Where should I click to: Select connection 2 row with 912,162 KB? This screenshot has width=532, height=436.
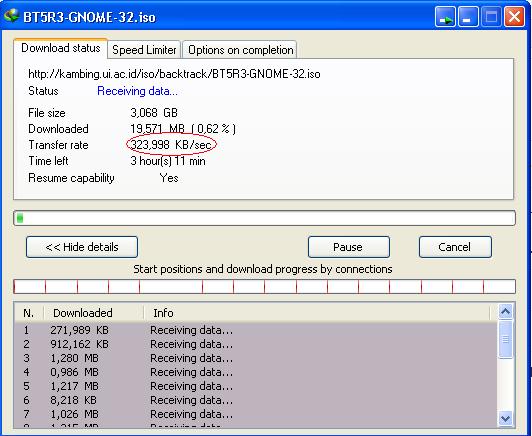(255, 344)
